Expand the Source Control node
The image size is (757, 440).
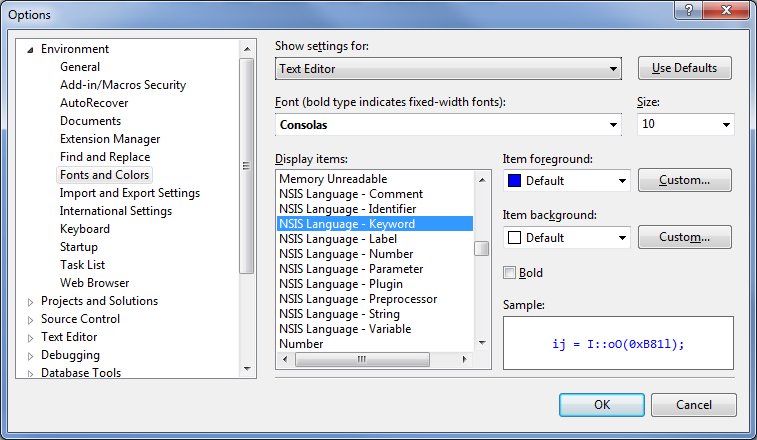30,320
